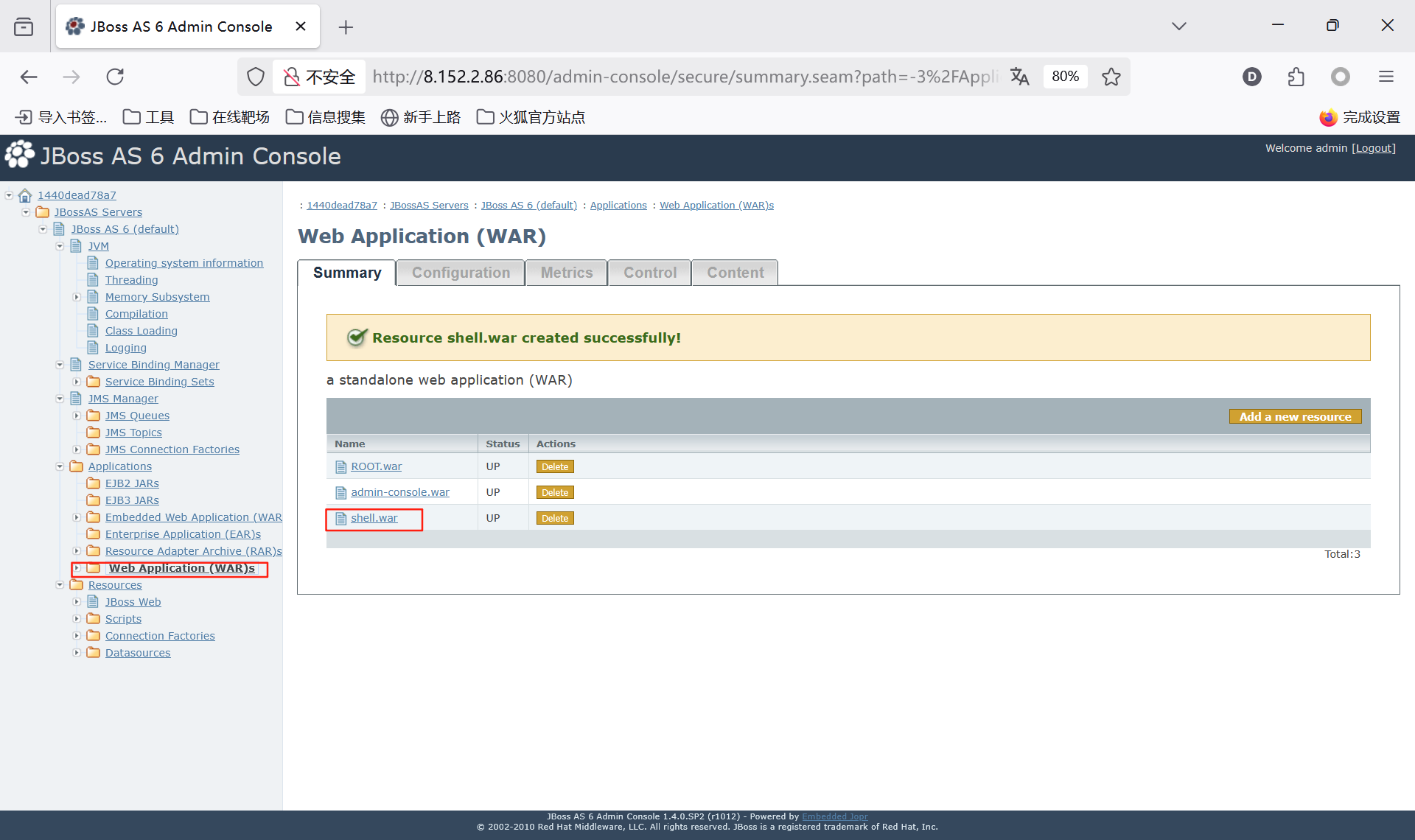Viewport: 1415px width, 840px height.
Task: Click the insecure connection lock icon
Action: 292,77
